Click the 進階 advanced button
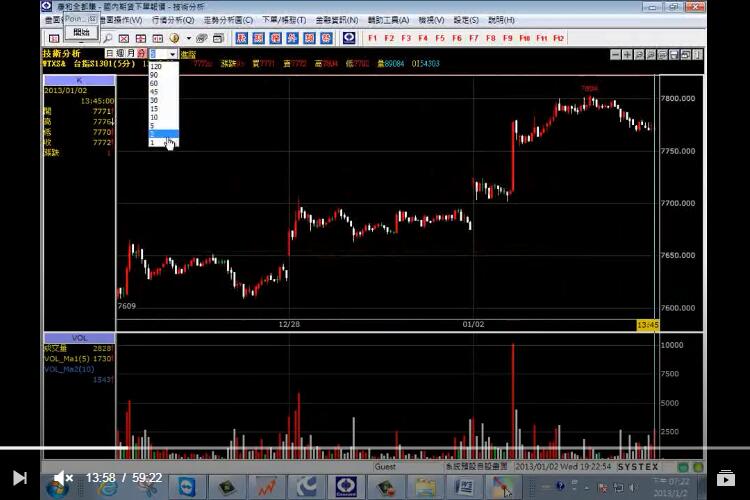The image size is (750, 500). tap(187, 54)
